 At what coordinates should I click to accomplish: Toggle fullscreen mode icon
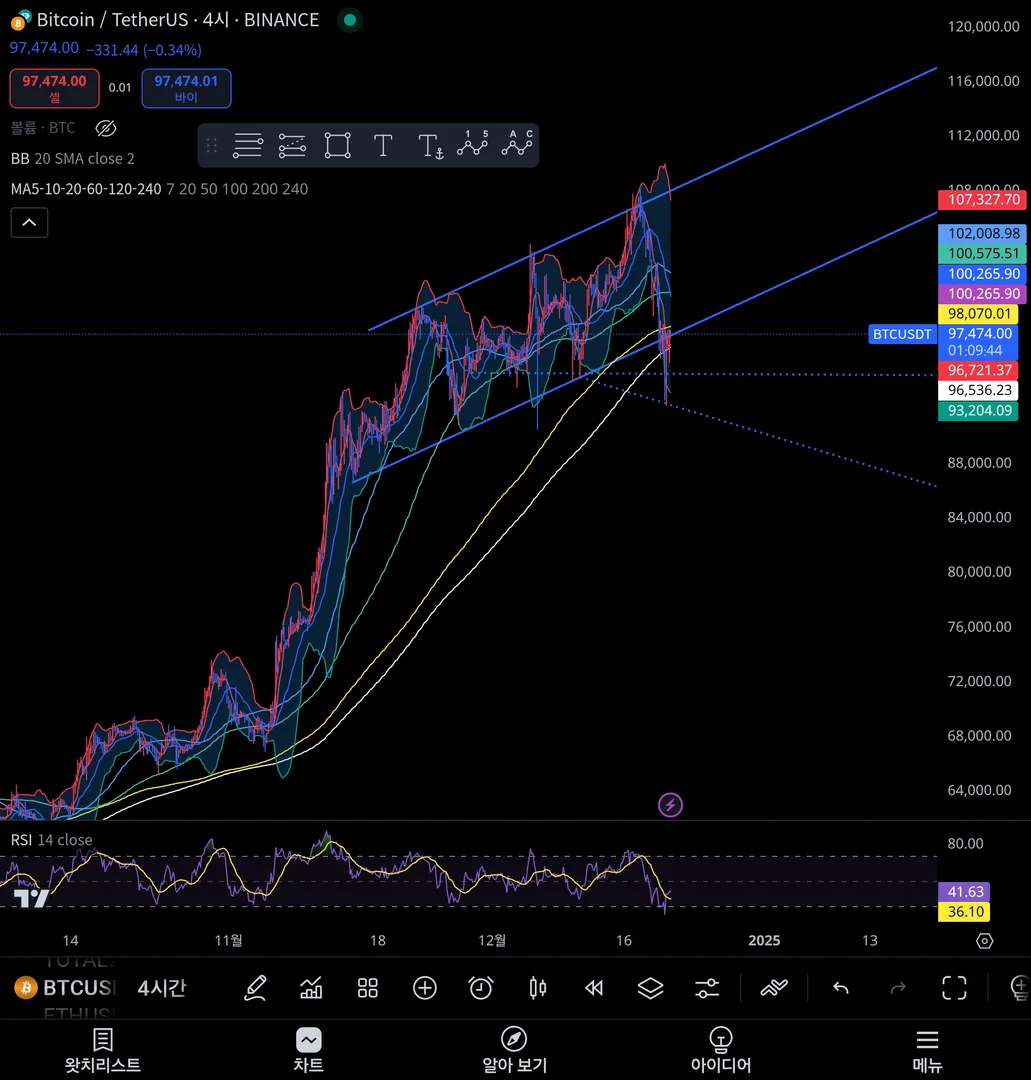coord(954,988)
